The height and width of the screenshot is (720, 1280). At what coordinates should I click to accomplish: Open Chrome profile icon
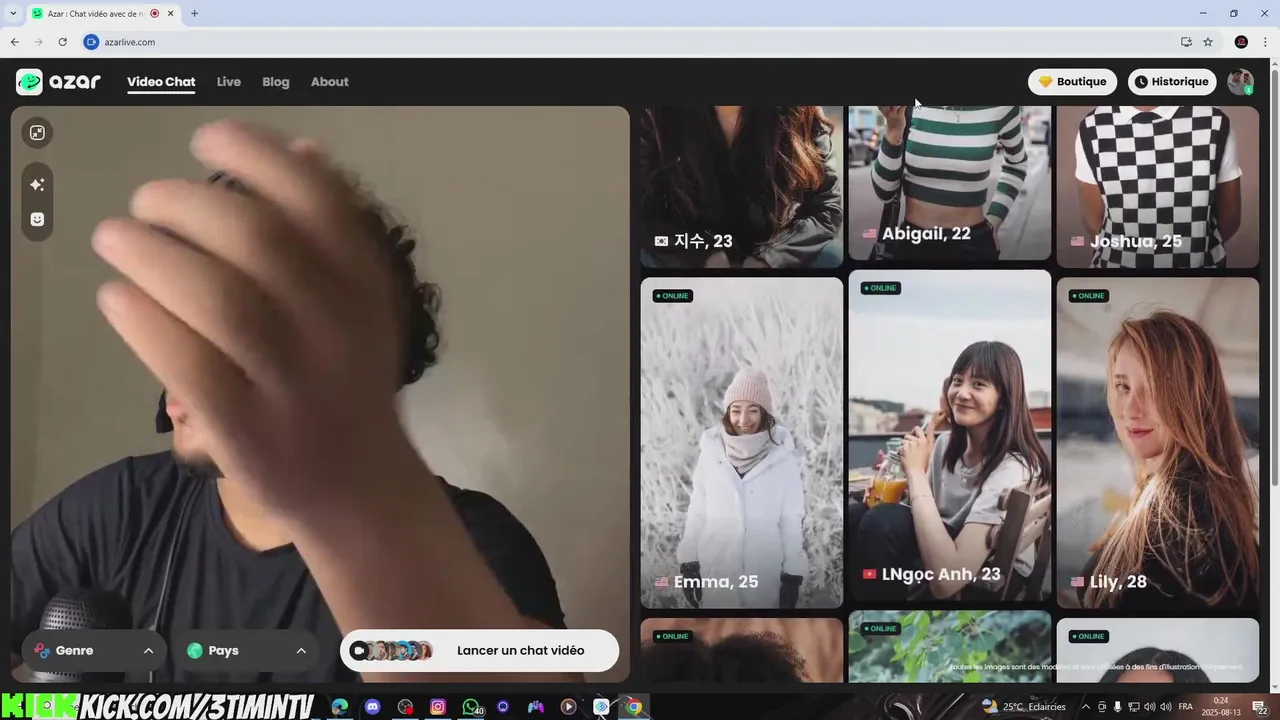click(x=1241, y=42)
